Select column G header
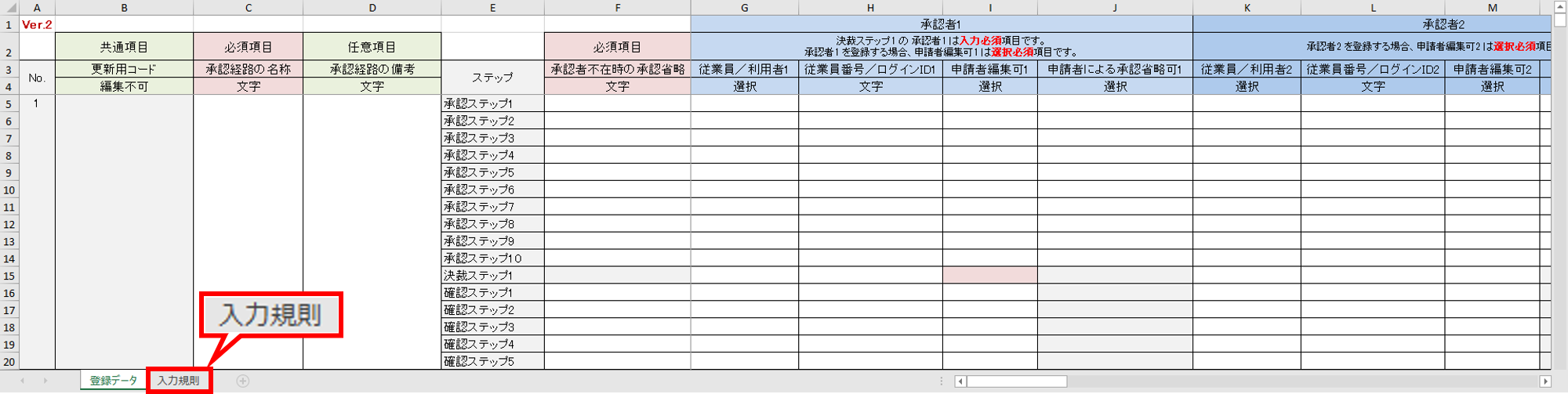Viewport: 1568px width, 394px height. point(745,8)
